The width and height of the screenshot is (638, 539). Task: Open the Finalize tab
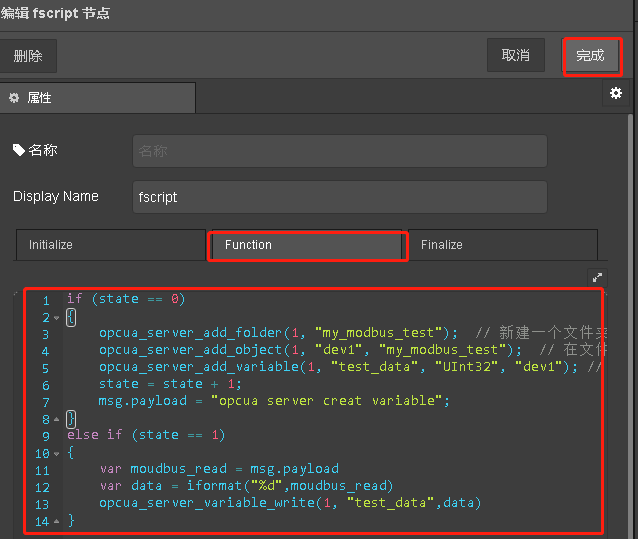click(502, 245)
